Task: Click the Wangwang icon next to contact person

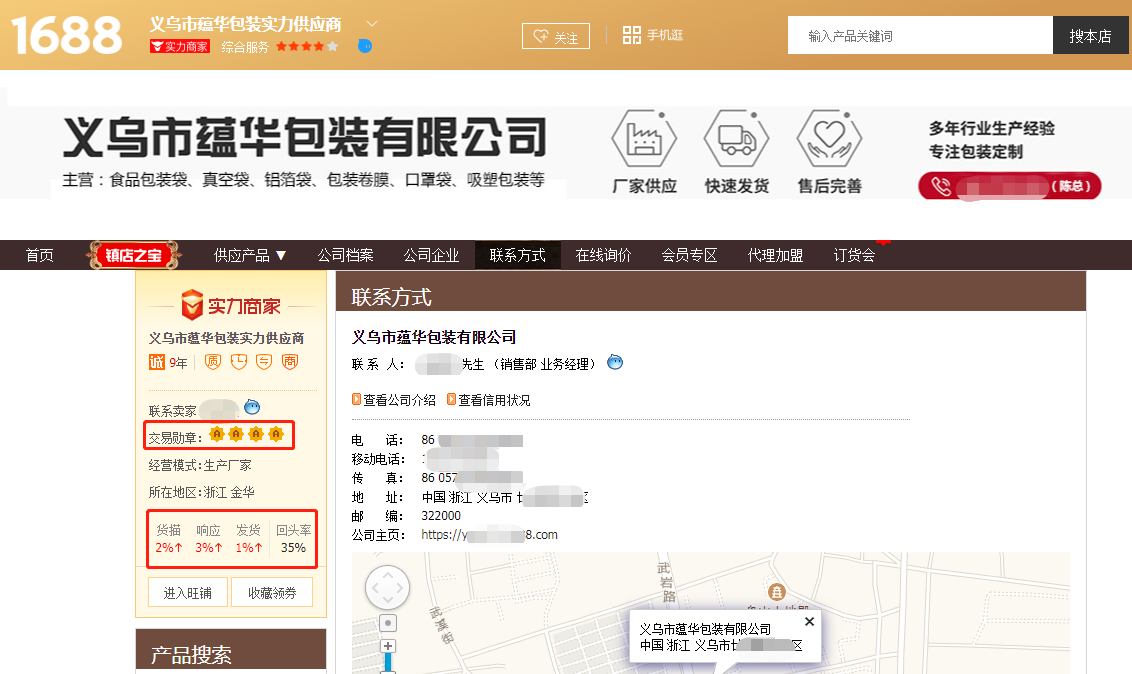Action: tap(615, 362)
